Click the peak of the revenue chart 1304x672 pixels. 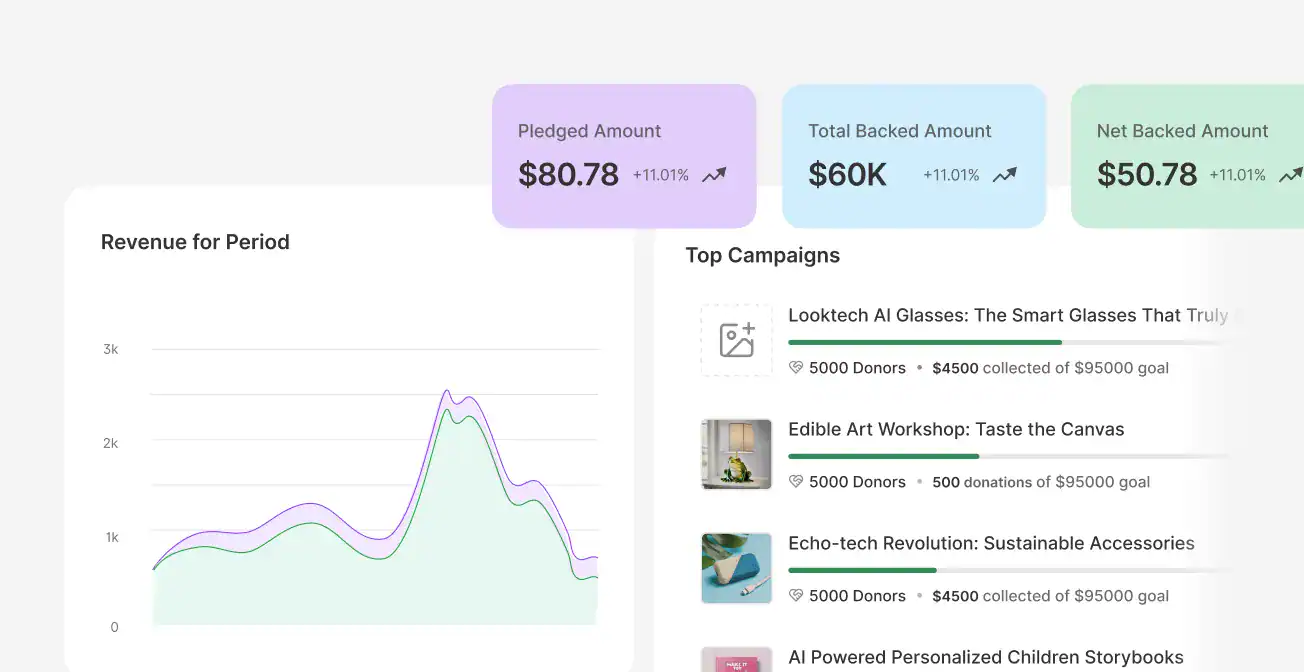(x=447, y=392)
